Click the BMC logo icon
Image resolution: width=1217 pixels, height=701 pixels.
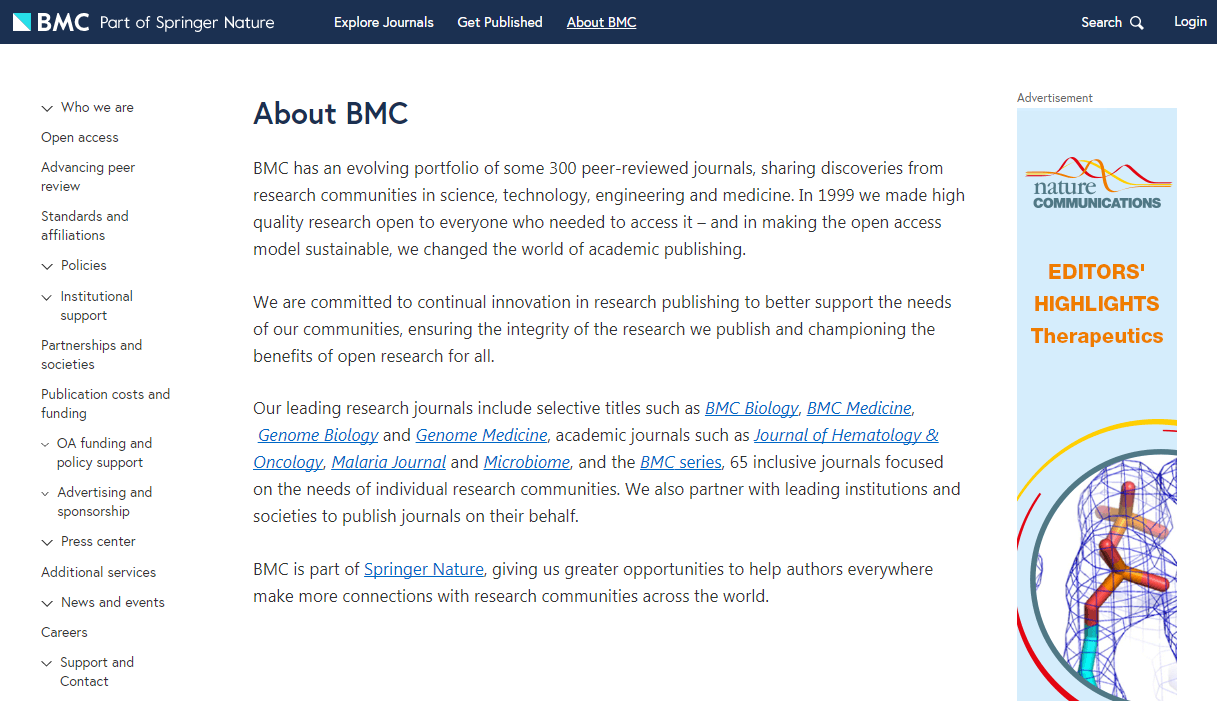point(23,22)
